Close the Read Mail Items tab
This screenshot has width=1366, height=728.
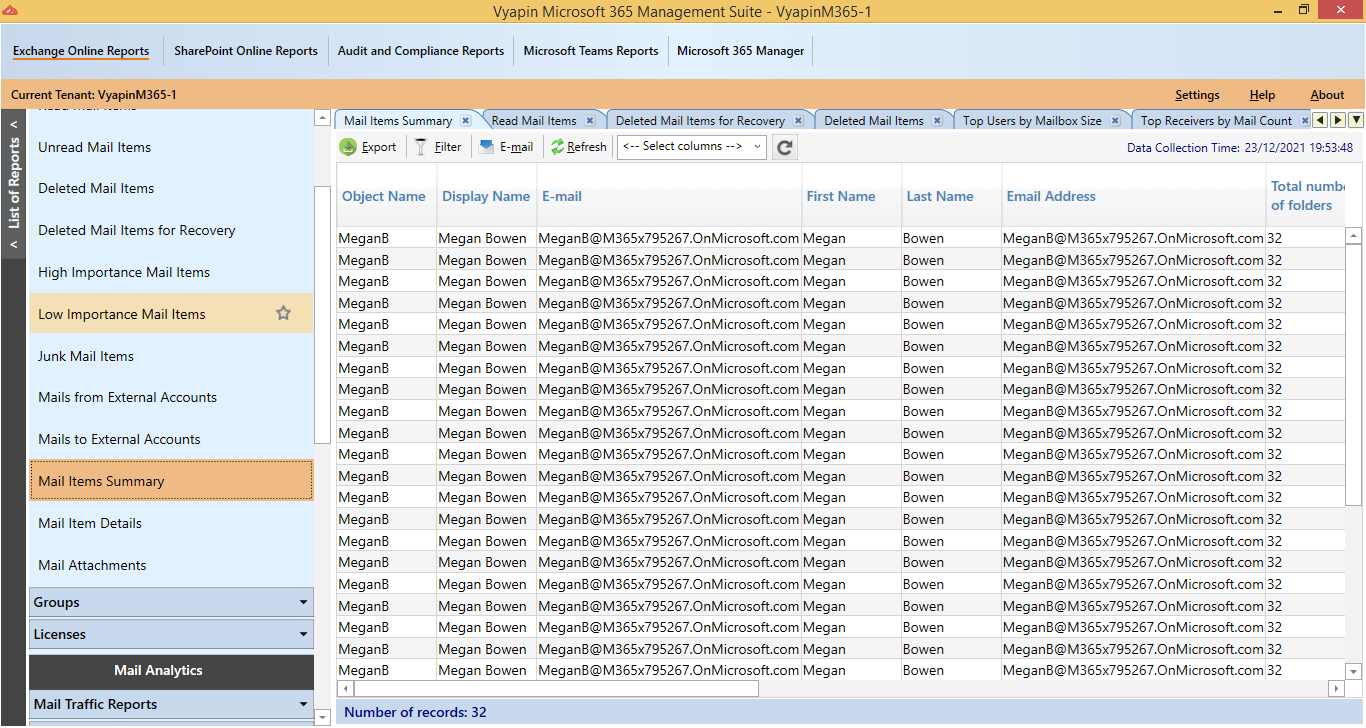590,121
